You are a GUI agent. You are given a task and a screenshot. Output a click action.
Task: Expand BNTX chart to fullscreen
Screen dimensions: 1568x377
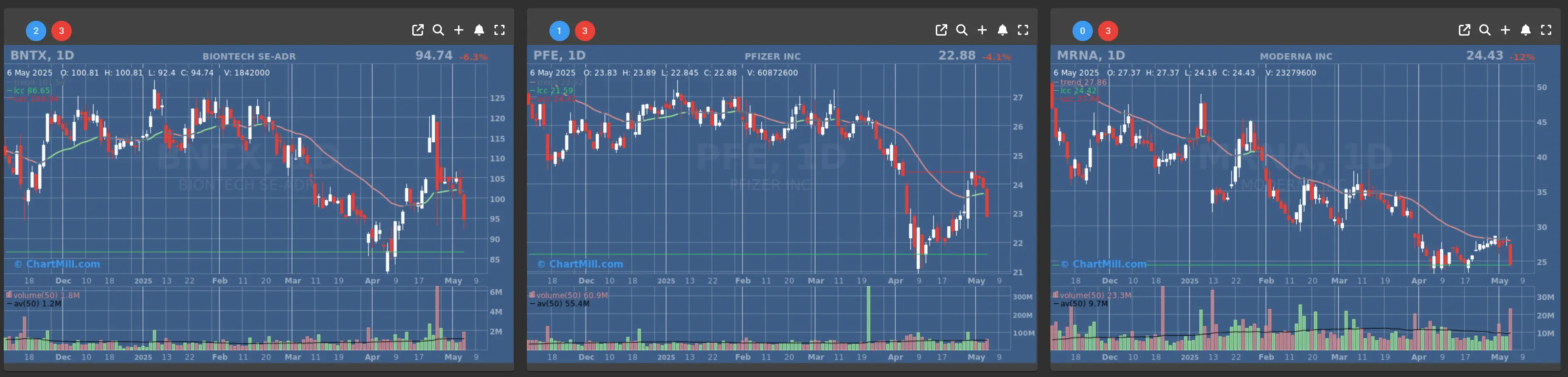pyautogui.click(x=499, y=30)
